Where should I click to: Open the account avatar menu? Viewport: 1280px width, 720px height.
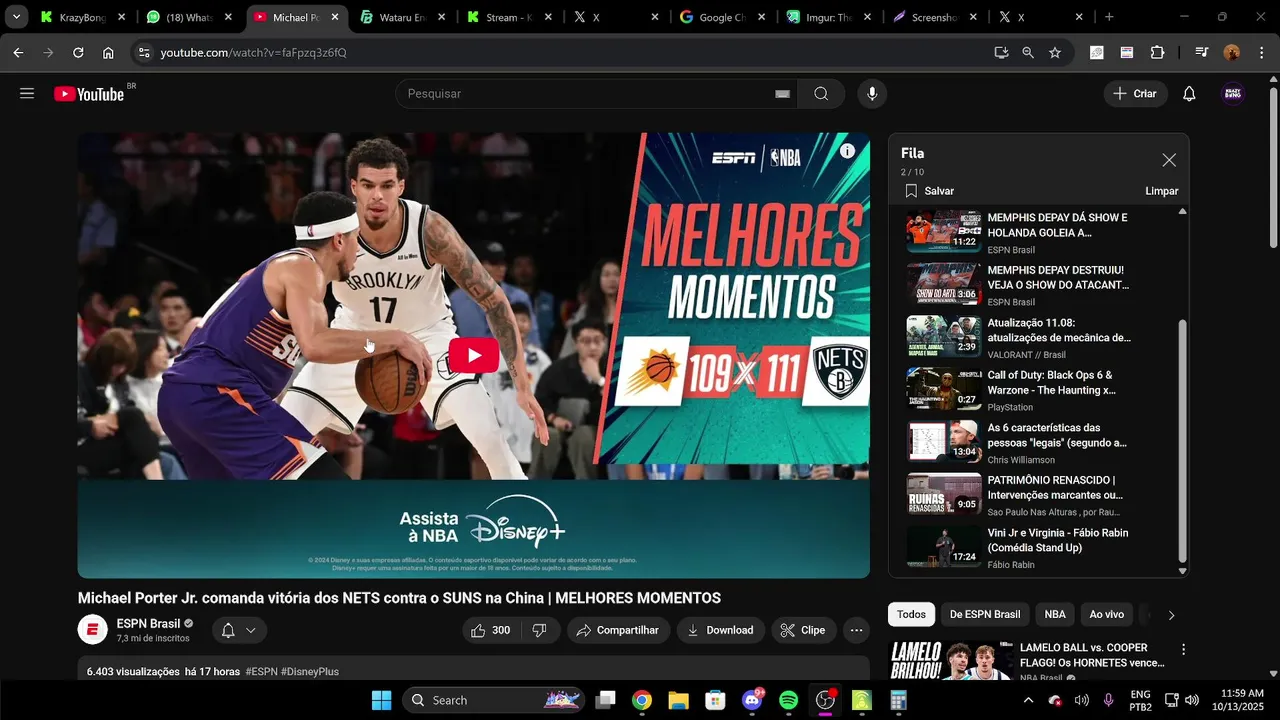tap(1234, 94)
